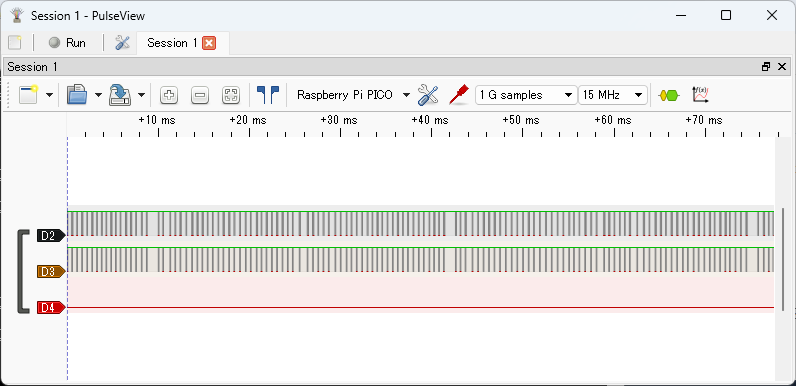Expand the save options dropdown arrow

coord(141,95)
